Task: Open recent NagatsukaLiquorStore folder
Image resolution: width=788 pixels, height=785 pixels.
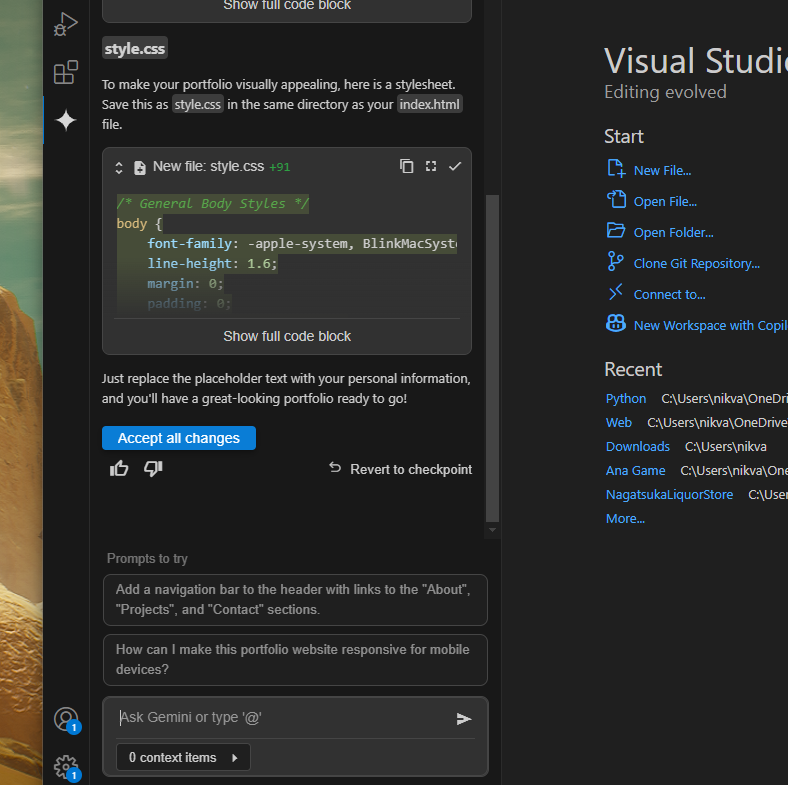Action: (x=669, y=495)
